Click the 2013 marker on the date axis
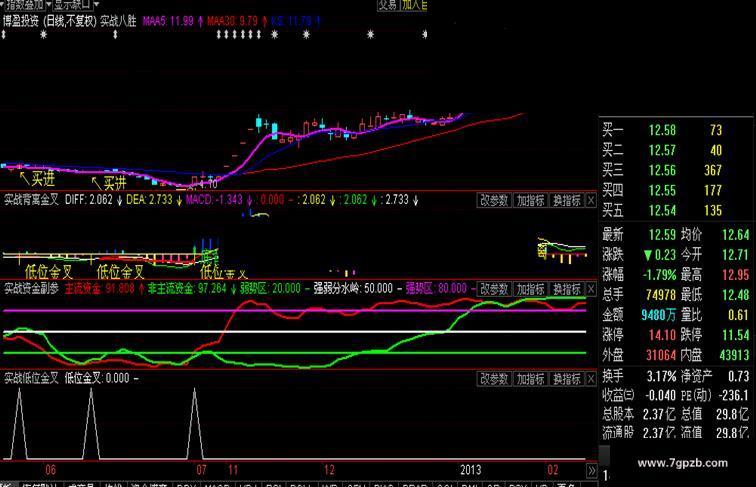This screenshot has width=756, height=487. click(x=470, y=470)
